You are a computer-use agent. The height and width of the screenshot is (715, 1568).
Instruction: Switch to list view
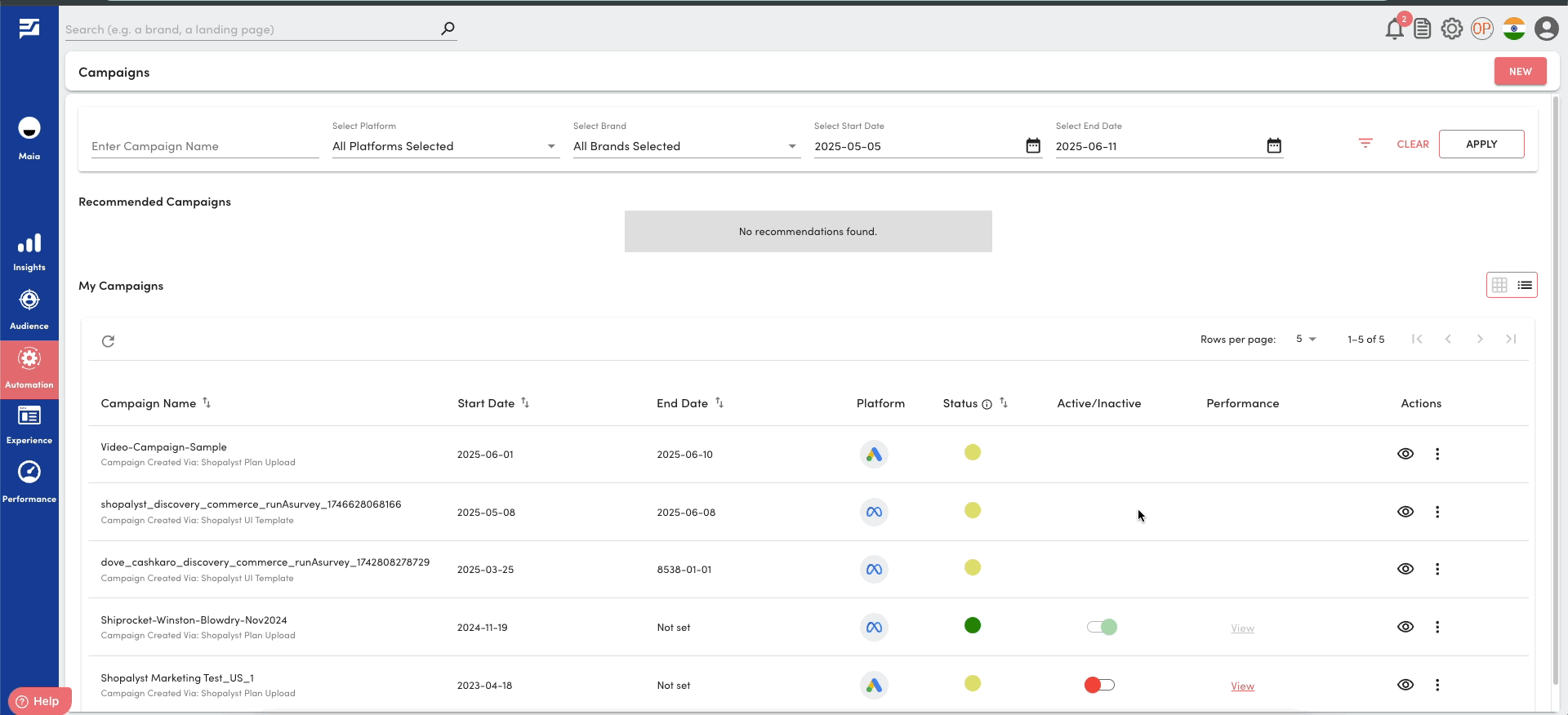click(x=1525, y=285)
